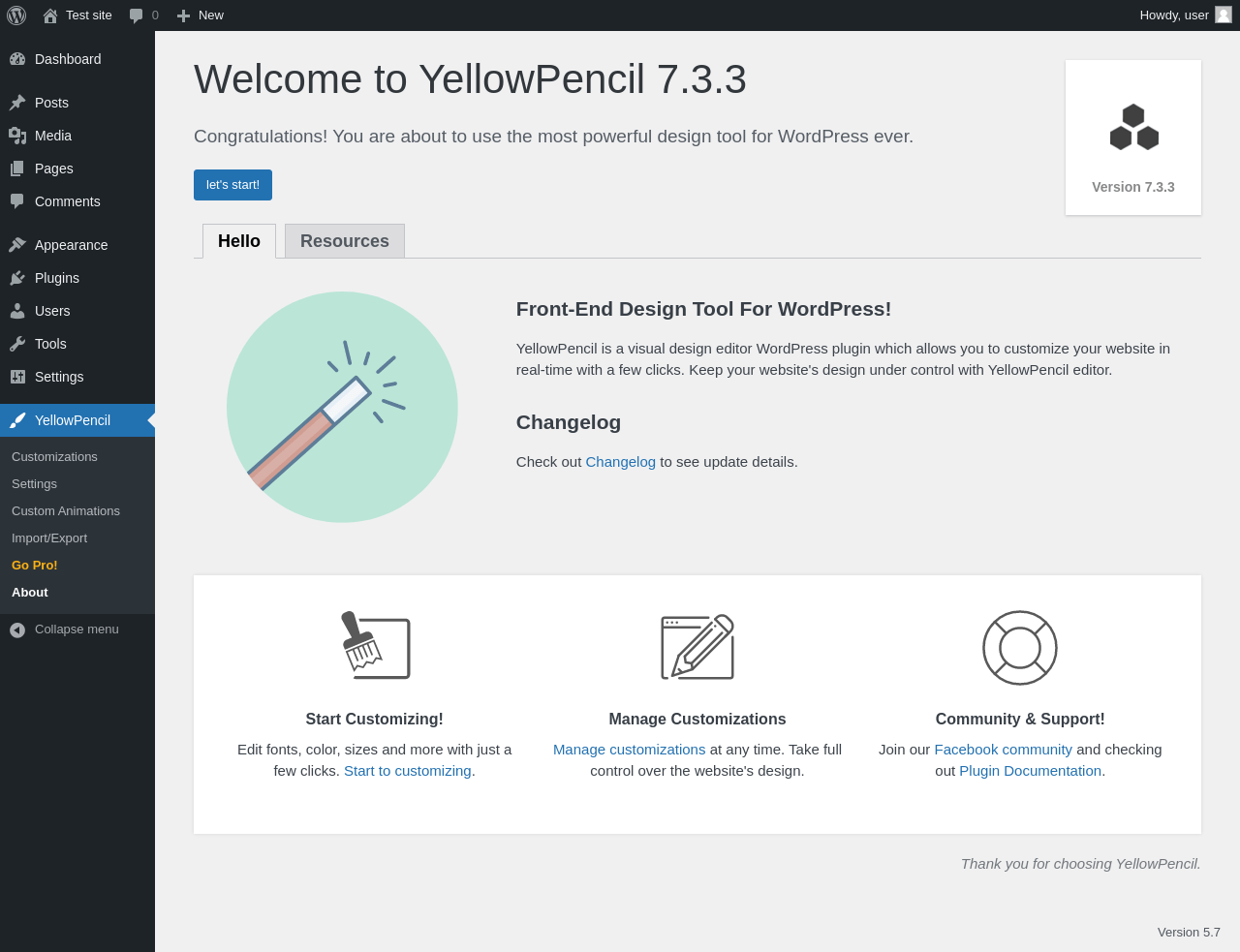Click the life buoy support icon
The height and width of the screenshot is (952, 1240).
tap(1019, 648)
